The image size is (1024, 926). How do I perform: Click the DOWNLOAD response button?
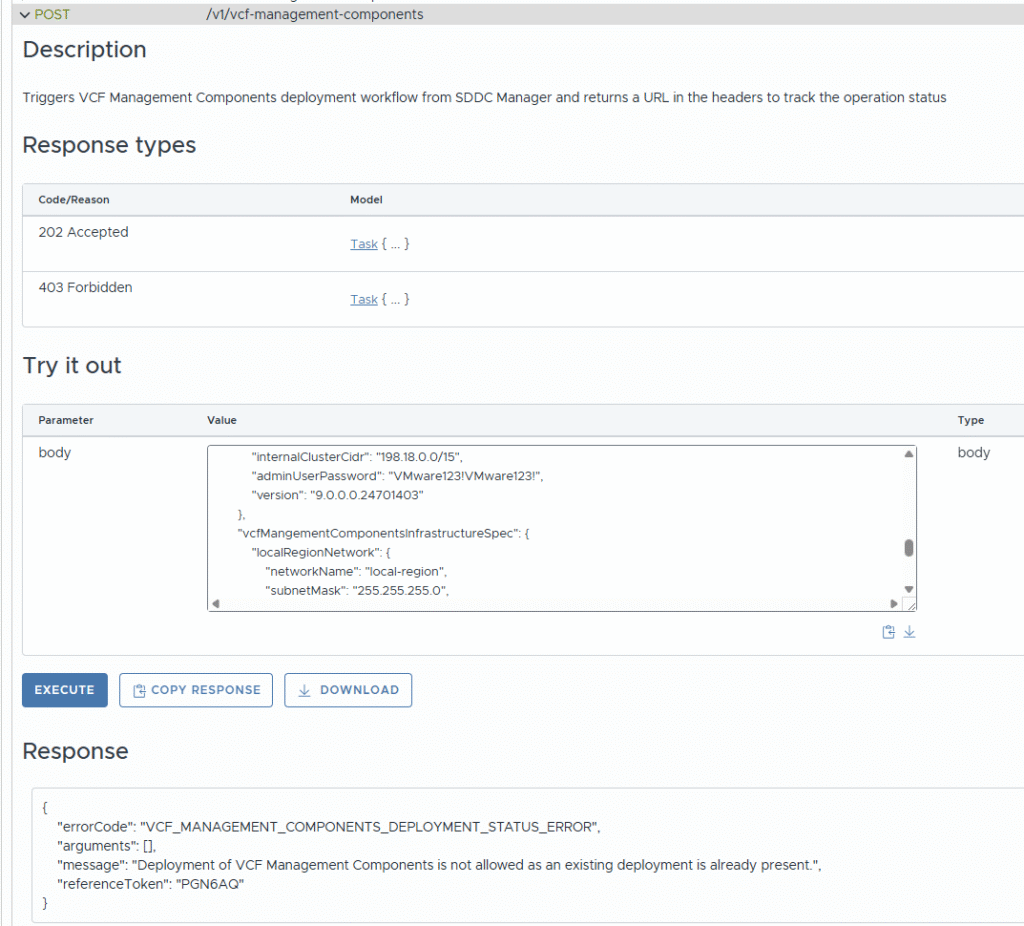pos(348,690)
